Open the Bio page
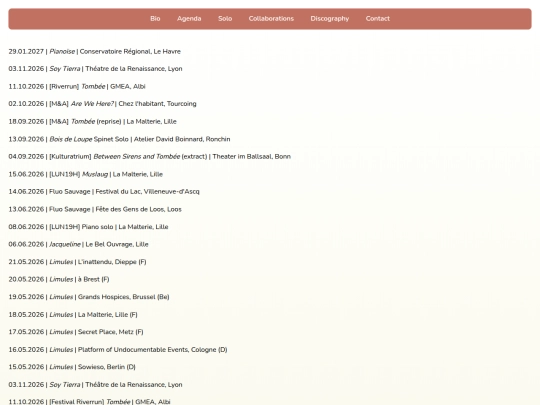The width and height of the screenshot is (540, 405). click(155, 19)
